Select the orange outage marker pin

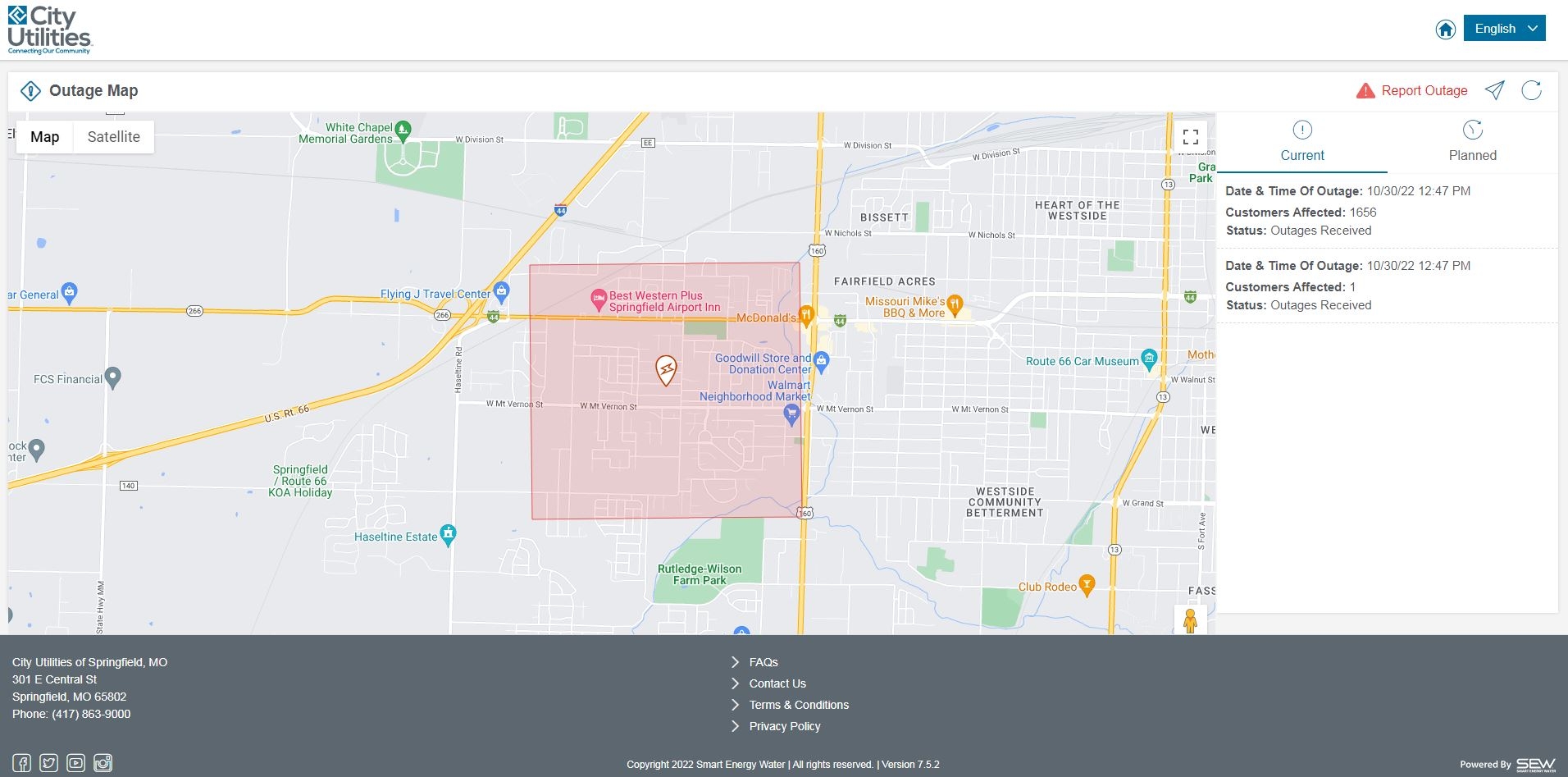pos(665,370)
